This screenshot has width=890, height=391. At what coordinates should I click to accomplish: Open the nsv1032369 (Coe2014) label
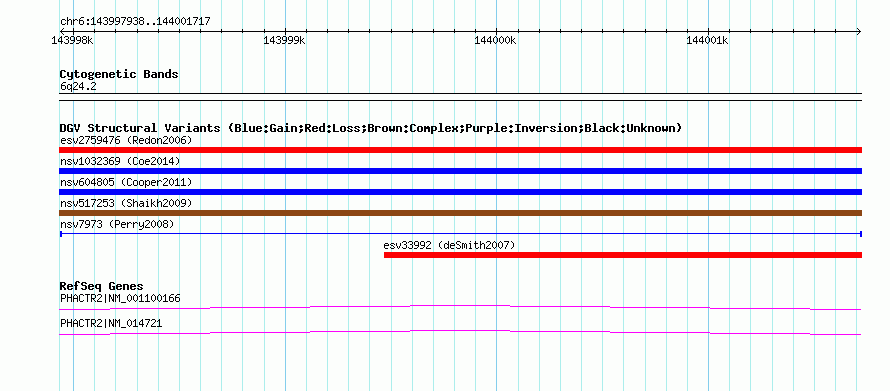point(120,161)
